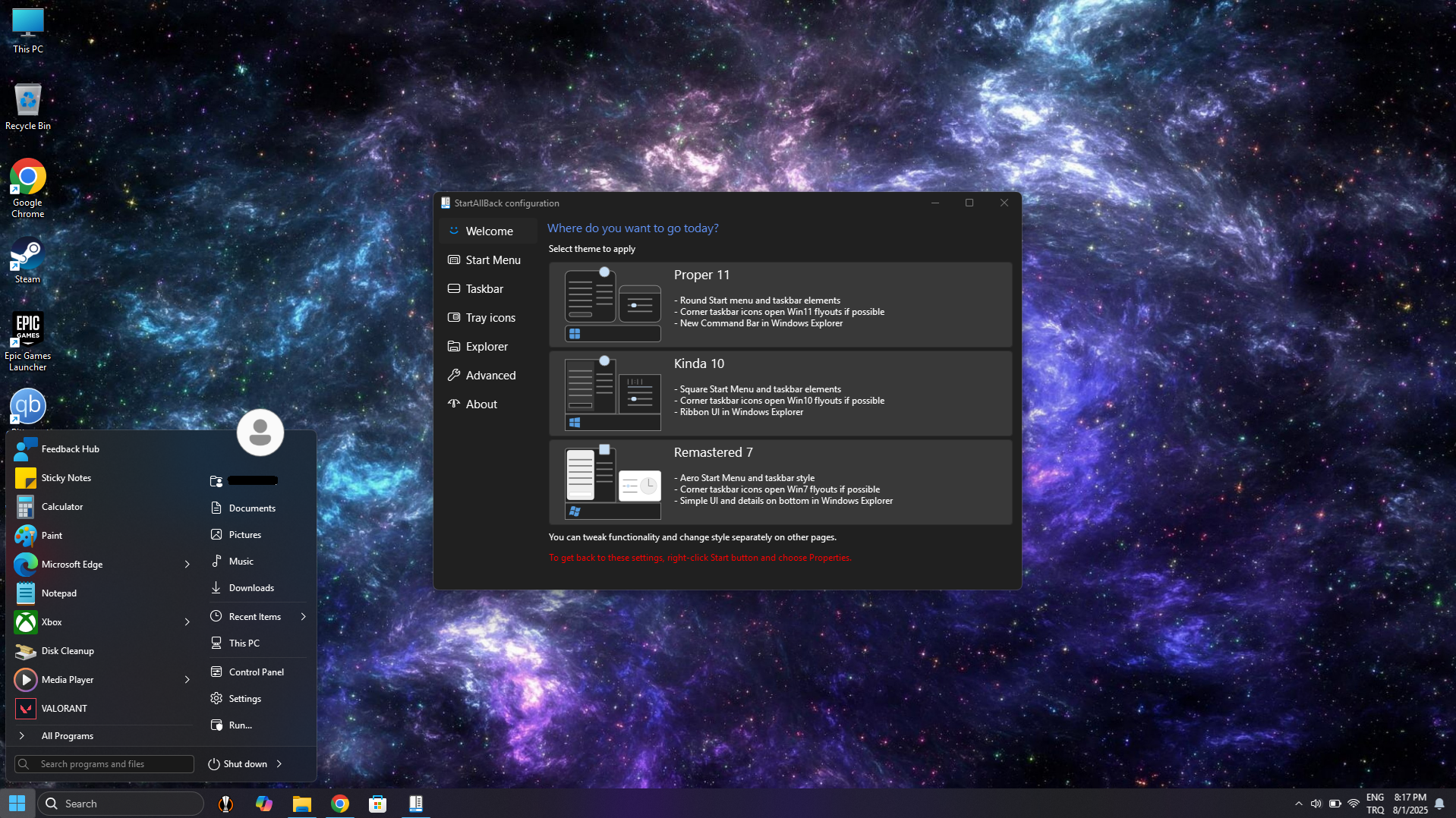The image size is (1456, 818).
Task: Show hidden tray icons chevron
Action: click(x=1299, y=804)
